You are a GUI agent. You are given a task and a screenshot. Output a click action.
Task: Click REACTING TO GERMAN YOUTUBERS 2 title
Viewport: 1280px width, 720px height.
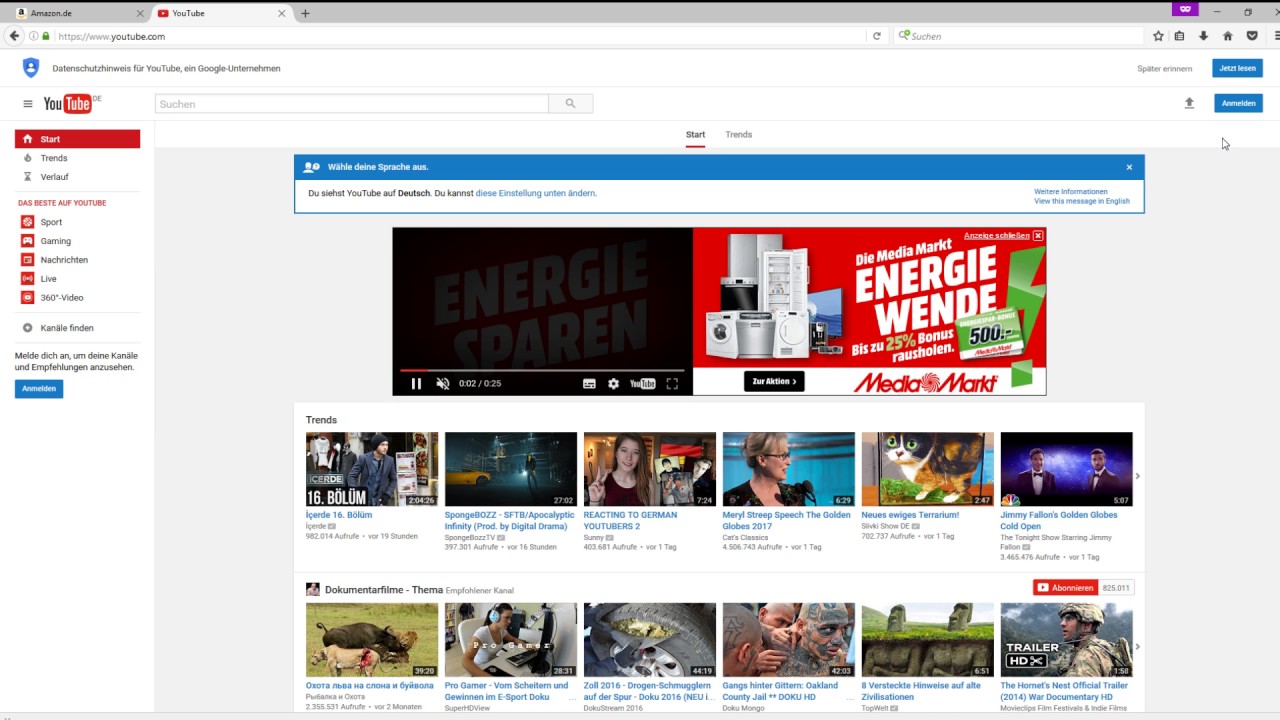click(x=630, y=521)
